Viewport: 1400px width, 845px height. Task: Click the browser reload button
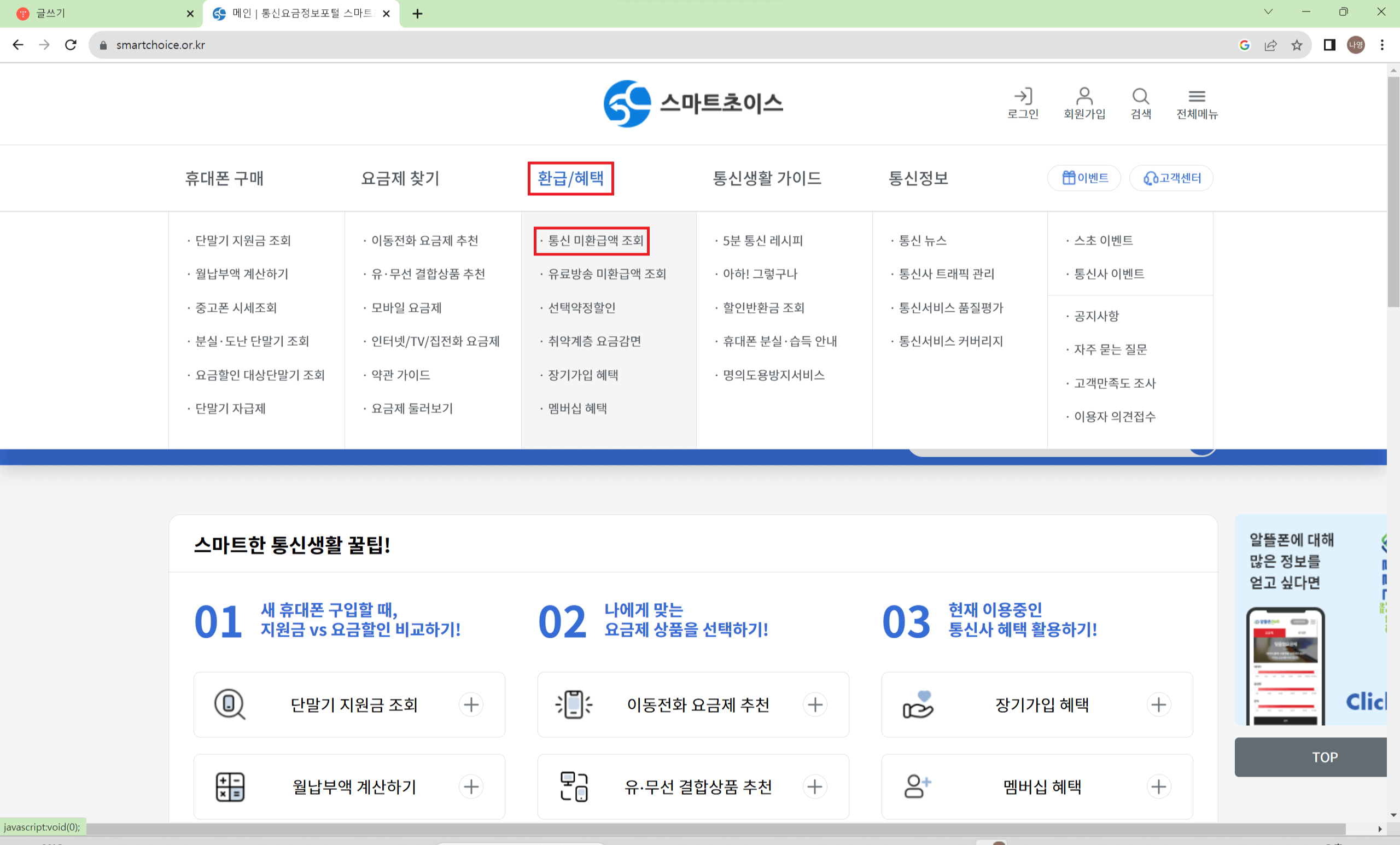click(71, 45)
